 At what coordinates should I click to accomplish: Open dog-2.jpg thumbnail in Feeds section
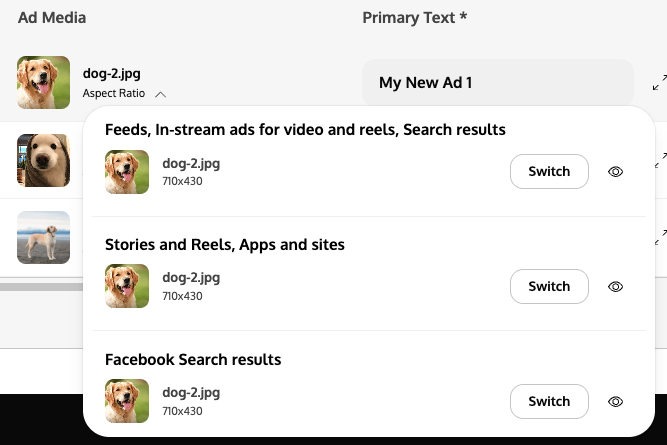point(127,172)
